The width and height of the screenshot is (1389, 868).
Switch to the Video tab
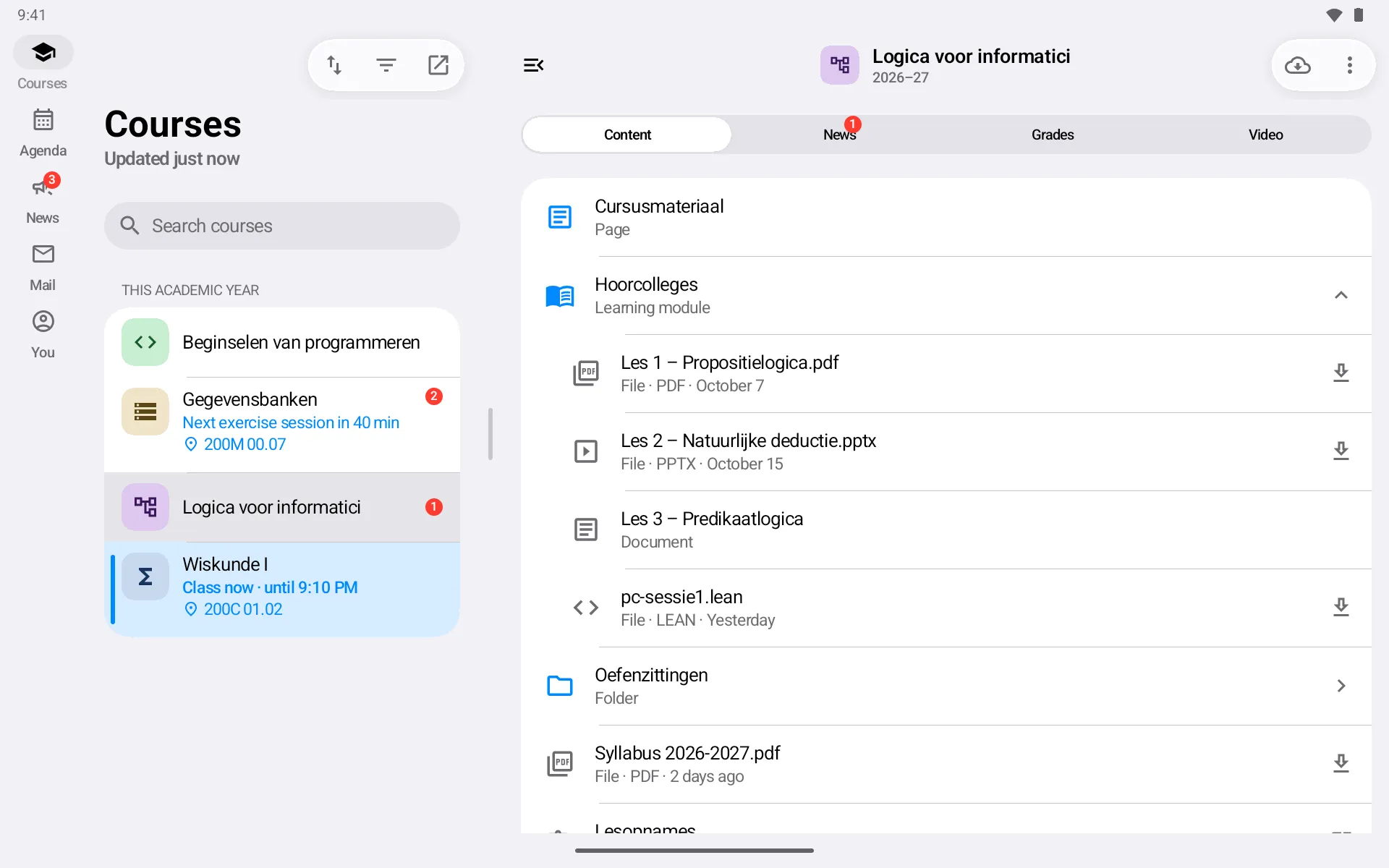click(x=1265, y=135)
